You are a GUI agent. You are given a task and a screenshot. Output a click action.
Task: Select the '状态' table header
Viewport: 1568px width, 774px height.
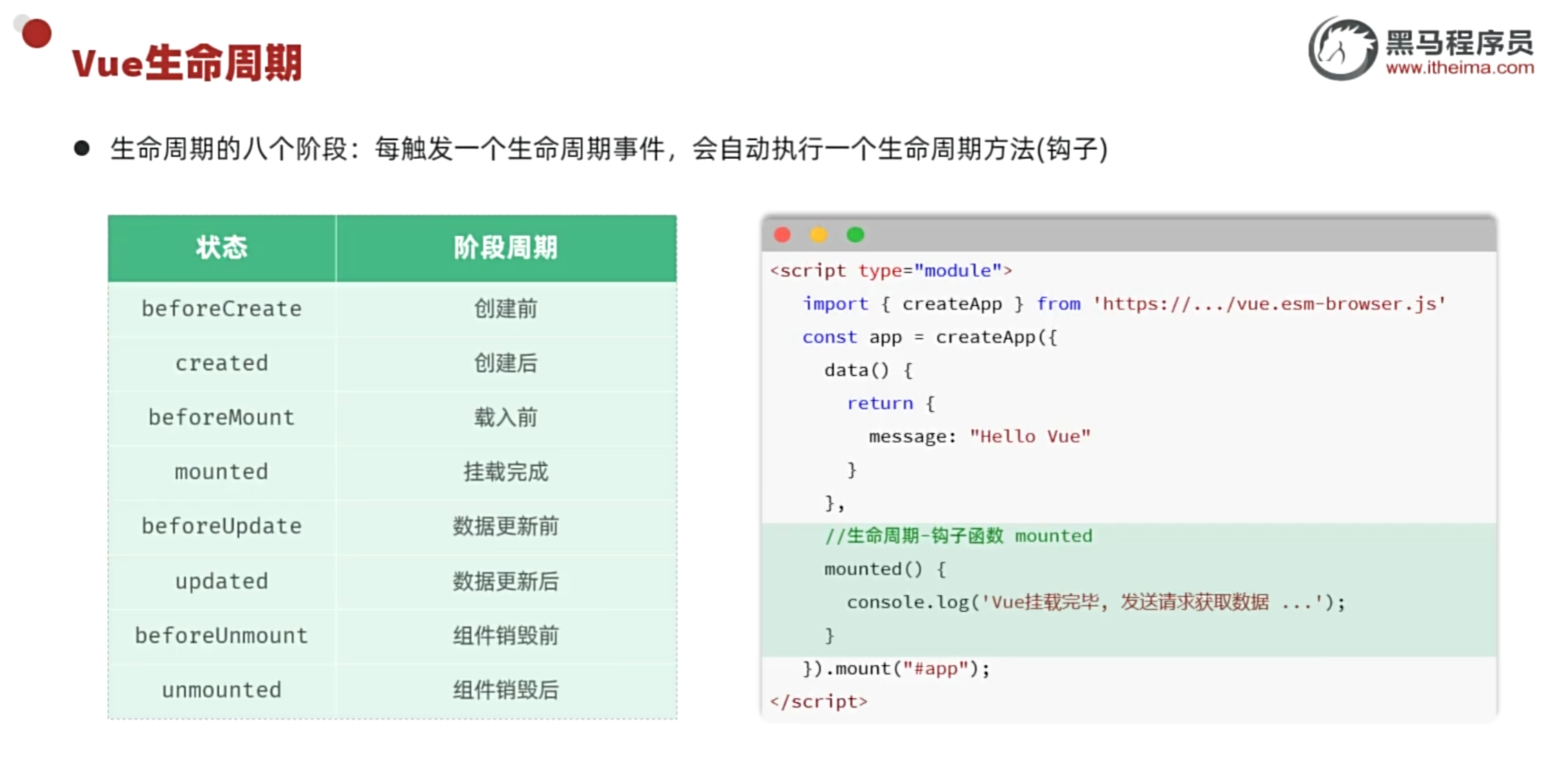pos(222,248)
